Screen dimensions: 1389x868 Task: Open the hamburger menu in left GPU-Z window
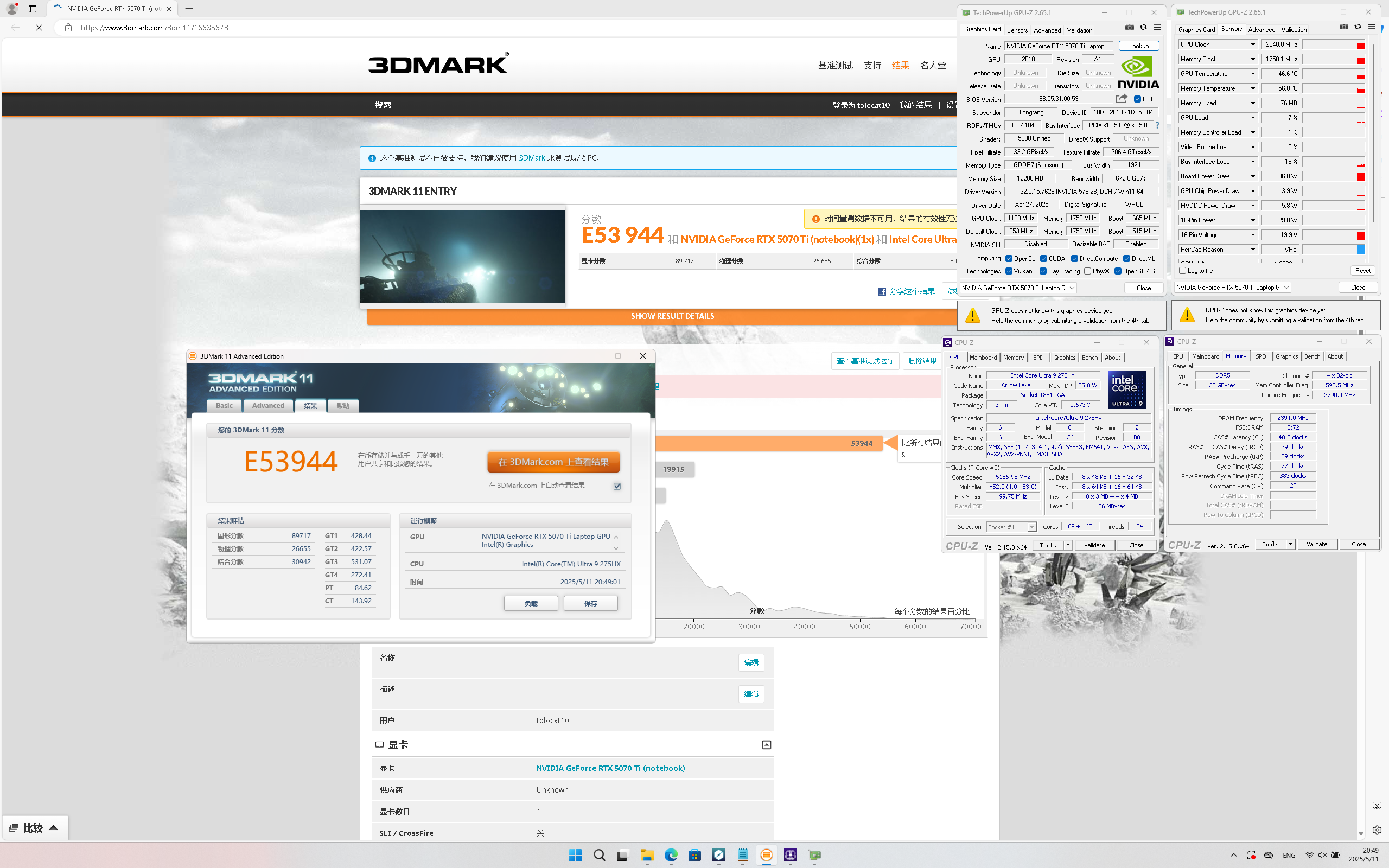click(1157, 28)
